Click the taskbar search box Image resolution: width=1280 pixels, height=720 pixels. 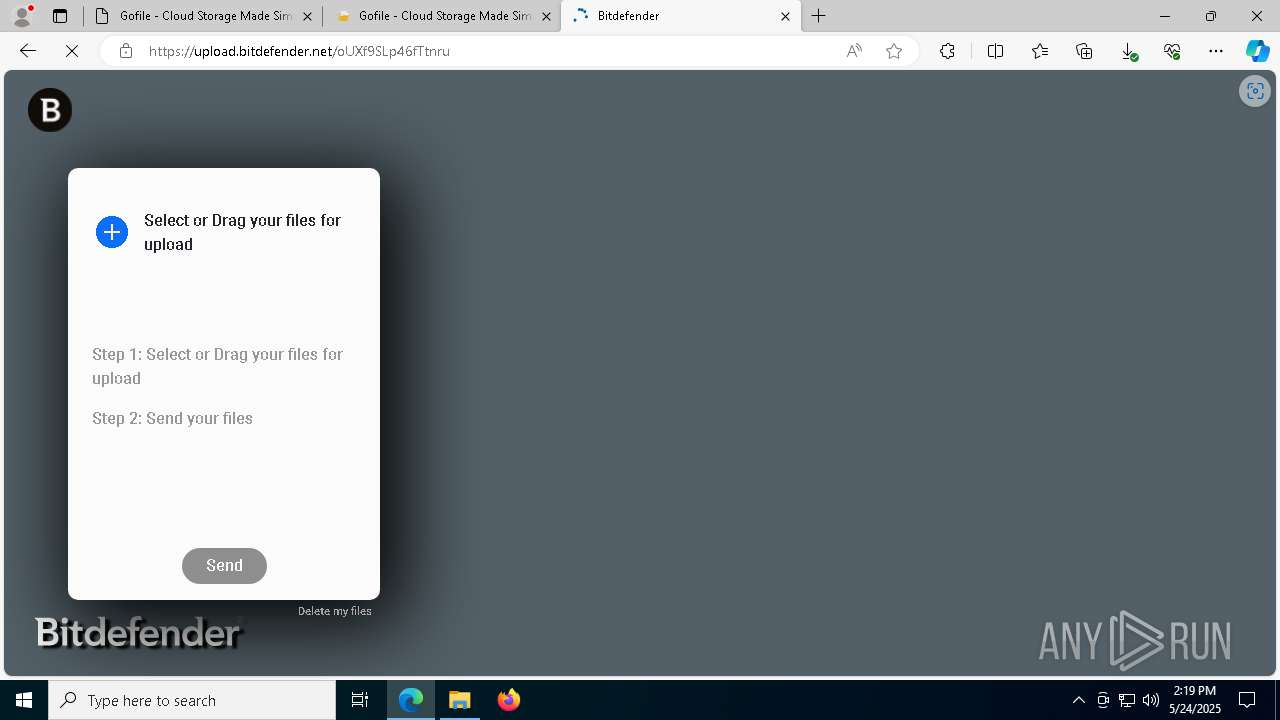tap(192, 700)
